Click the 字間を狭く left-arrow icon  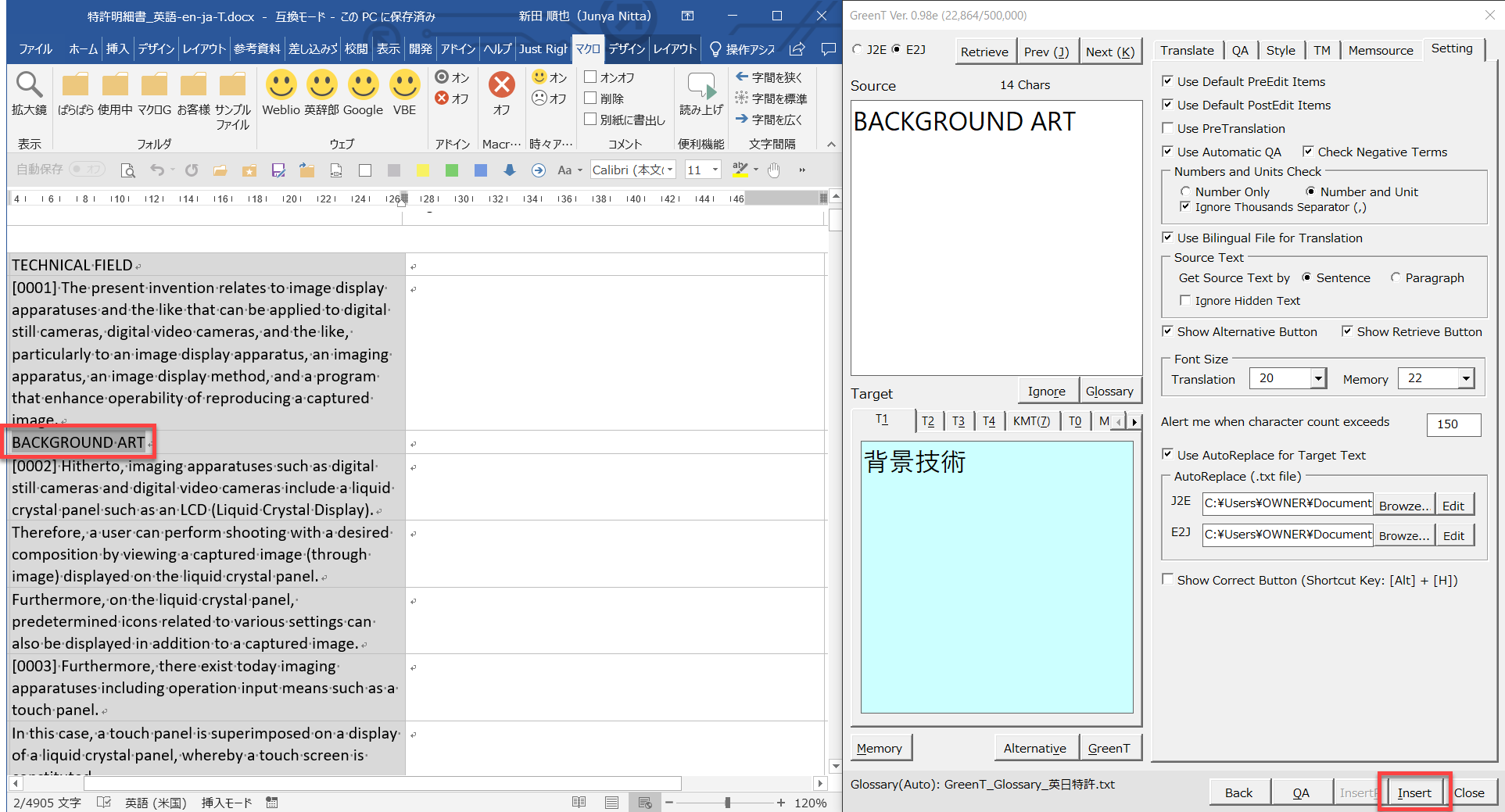coord(742,77)
